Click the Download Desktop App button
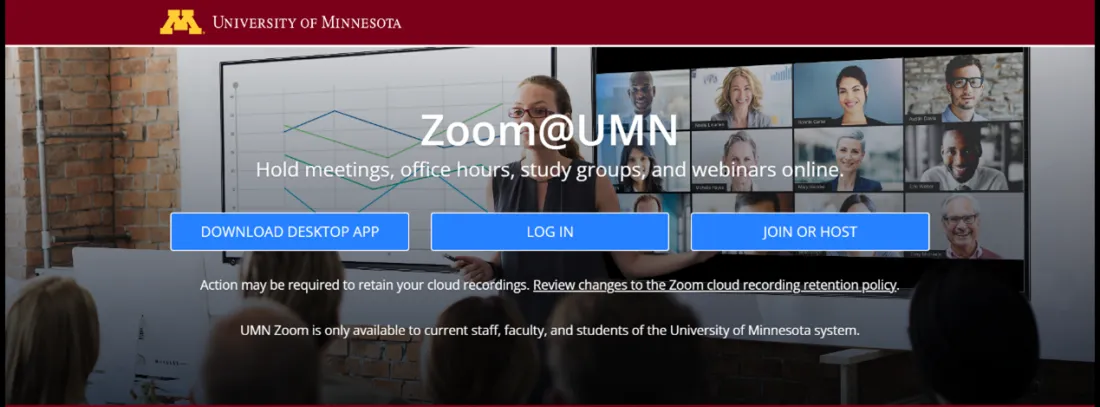This screenshot has height=407, width=1100. click(290, 232)
